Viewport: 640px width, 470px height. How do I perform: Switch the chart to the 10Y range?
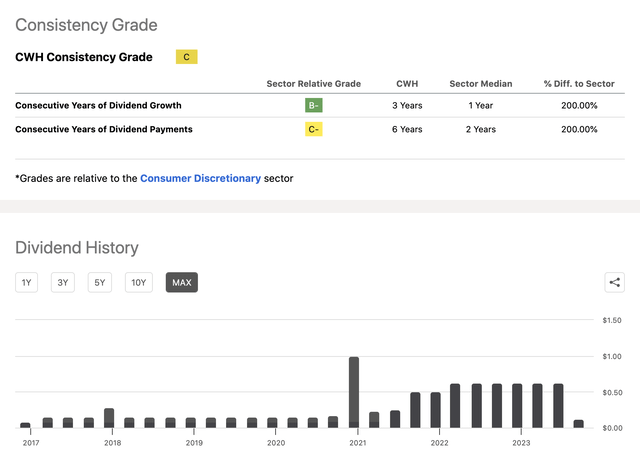[x=139, y=282]
